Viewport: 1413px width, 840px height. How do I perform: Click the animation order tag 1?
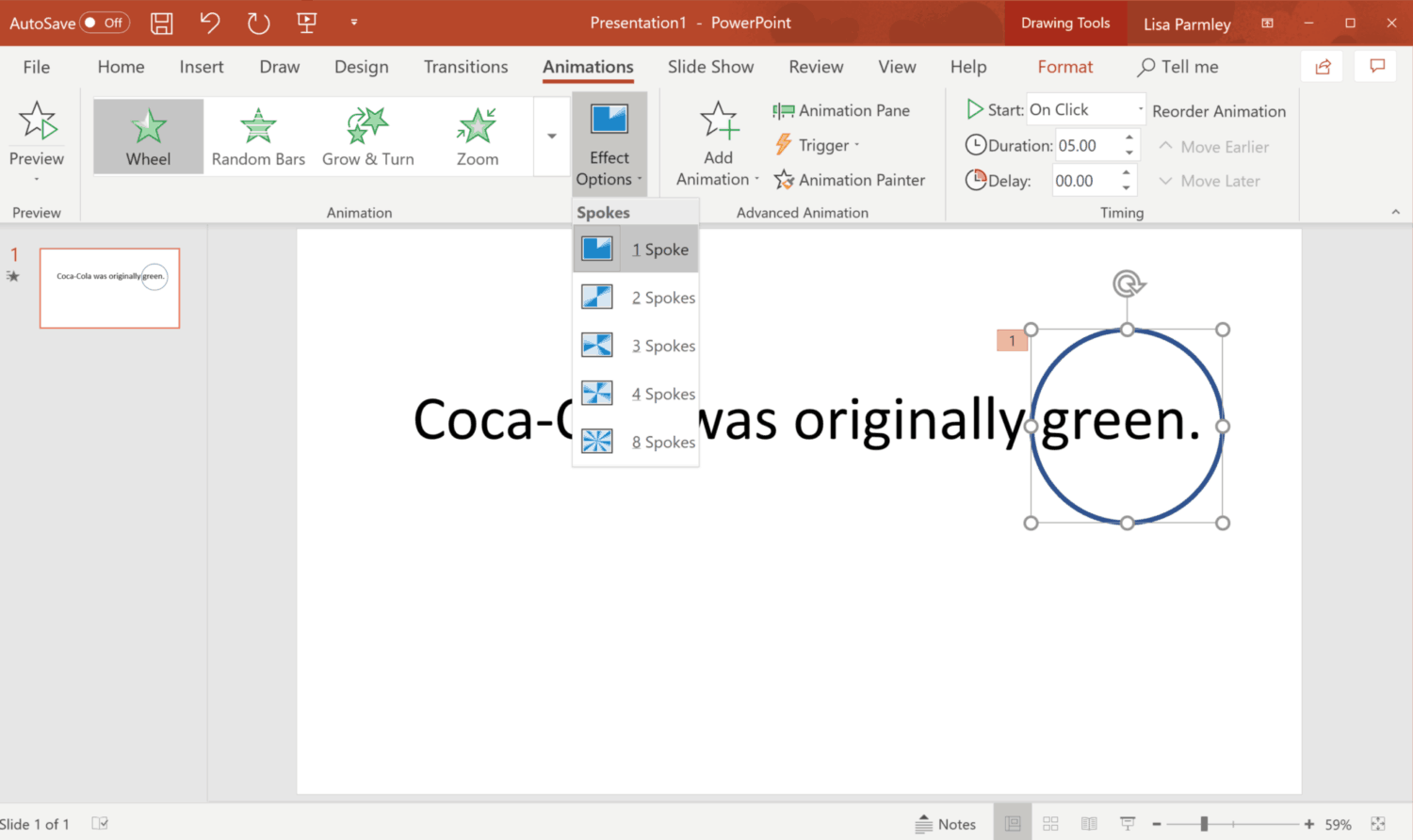(1013, 340)
